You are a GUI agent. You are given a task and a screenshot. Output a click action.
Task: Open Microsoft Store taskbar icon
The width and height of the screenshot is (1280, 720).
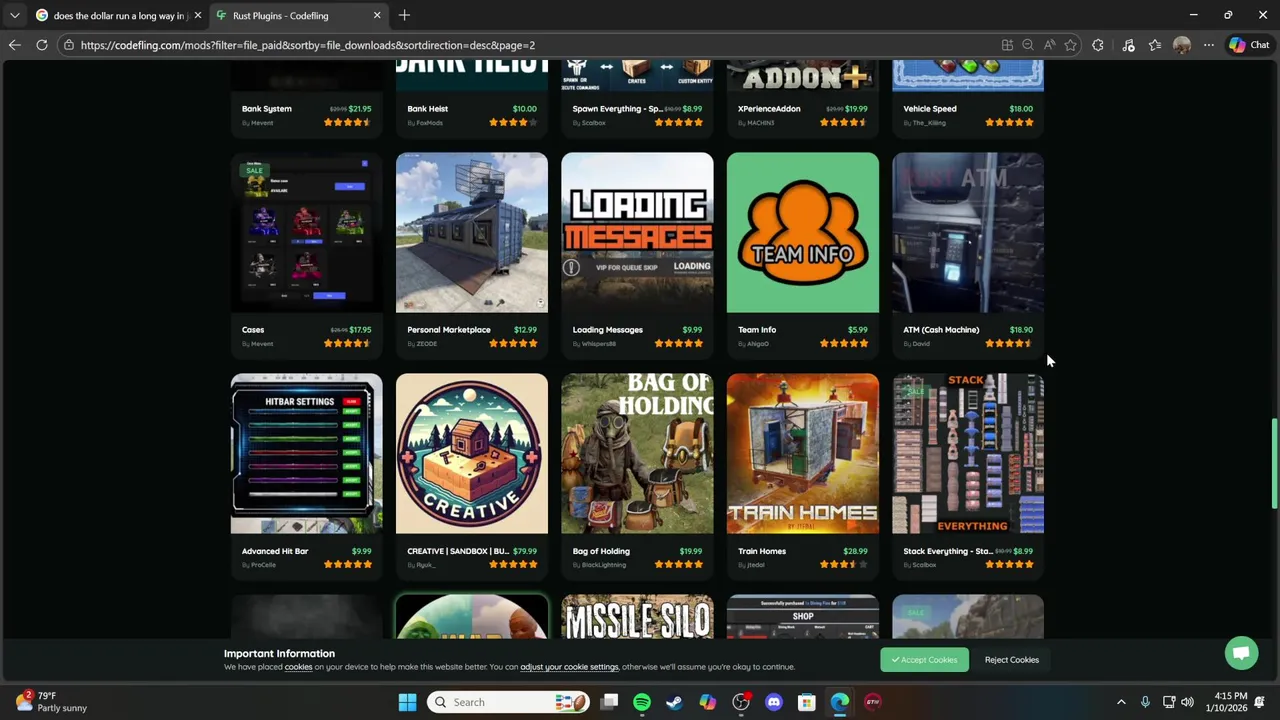806,702
